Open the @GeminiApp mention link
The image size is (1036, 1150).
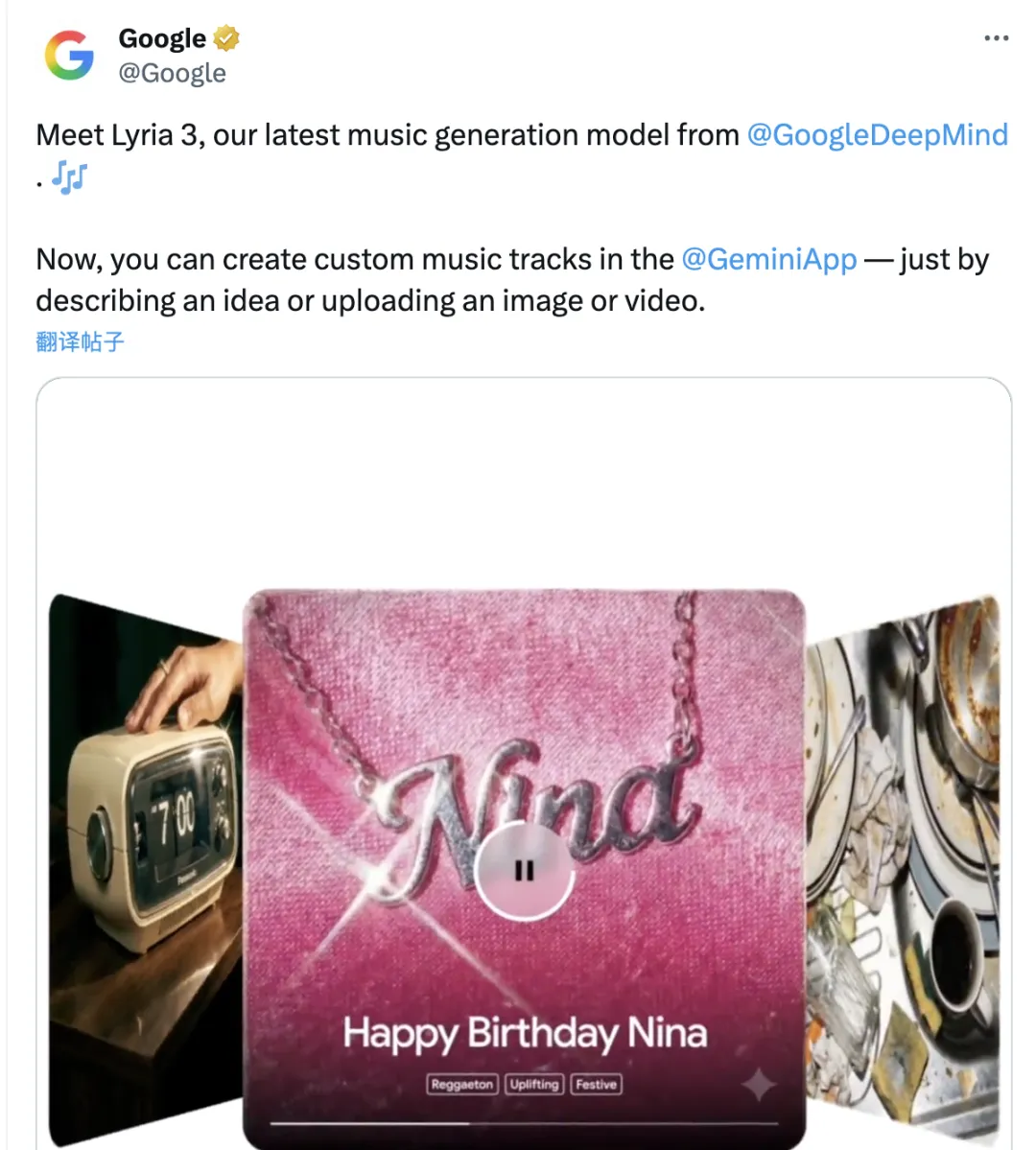[768, 260]
